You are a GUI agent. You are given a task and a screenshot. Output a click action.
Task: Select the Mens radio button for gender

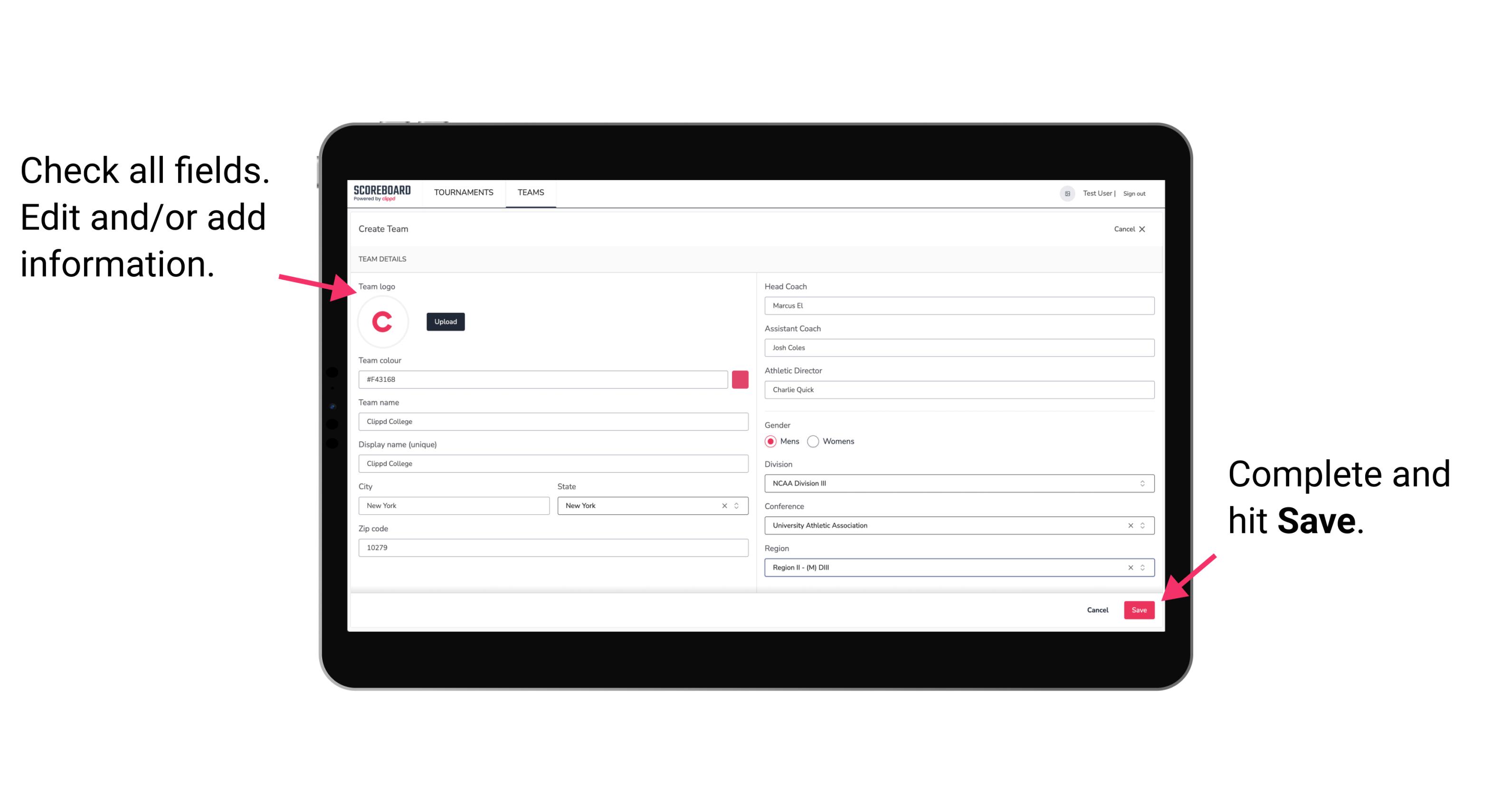point(770,442)
